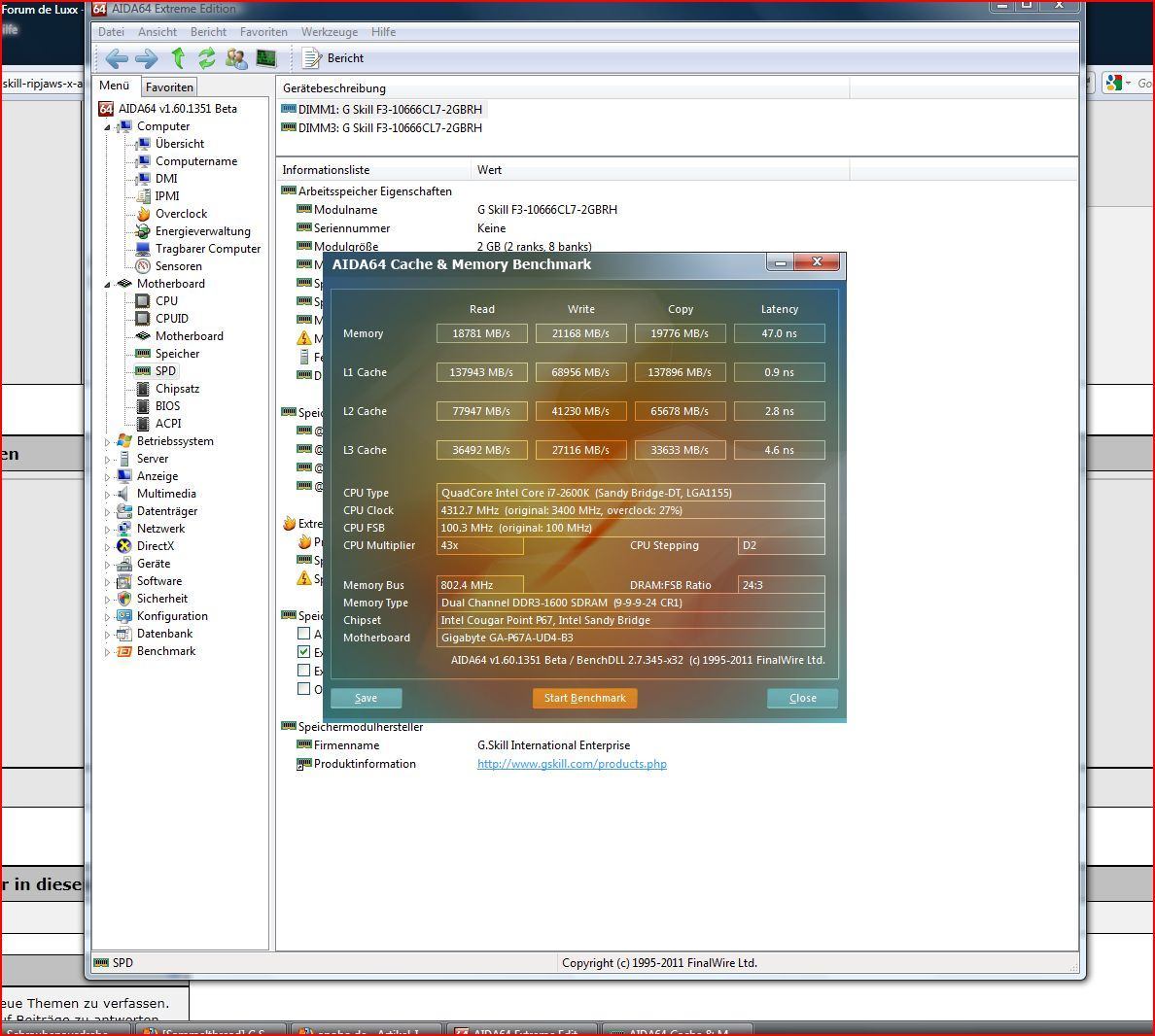Image resolution: width=1155 pixels, height=1036 pixels.
Task: Click the DMI icon in tree
Action: (x=143, y=179)
